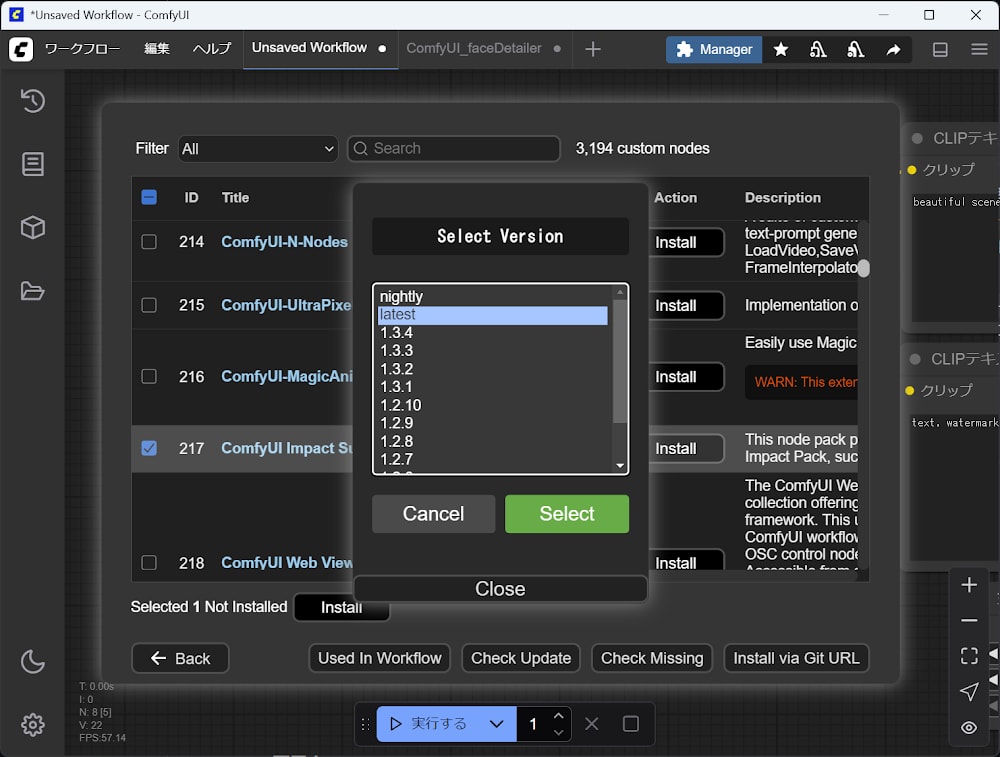The image size is (1000, 757).
Task: Click the custom nodes table scrollbar thumb
Action: click(863, 268)
